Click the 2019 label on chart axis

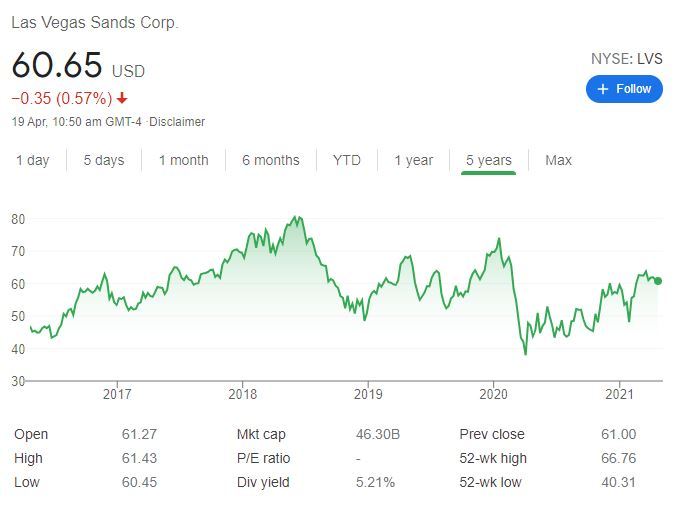[368, 392]
